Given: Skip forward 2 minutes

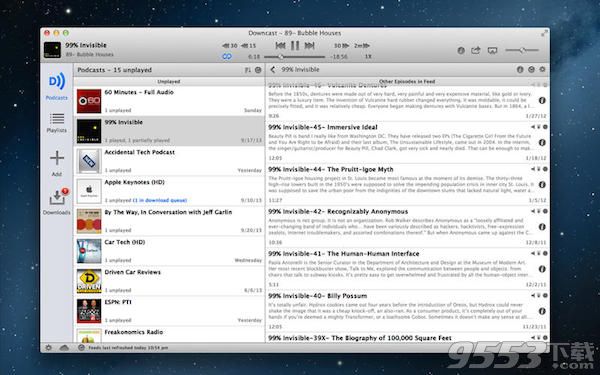Looking at the screenshot, I should (362, 46).
